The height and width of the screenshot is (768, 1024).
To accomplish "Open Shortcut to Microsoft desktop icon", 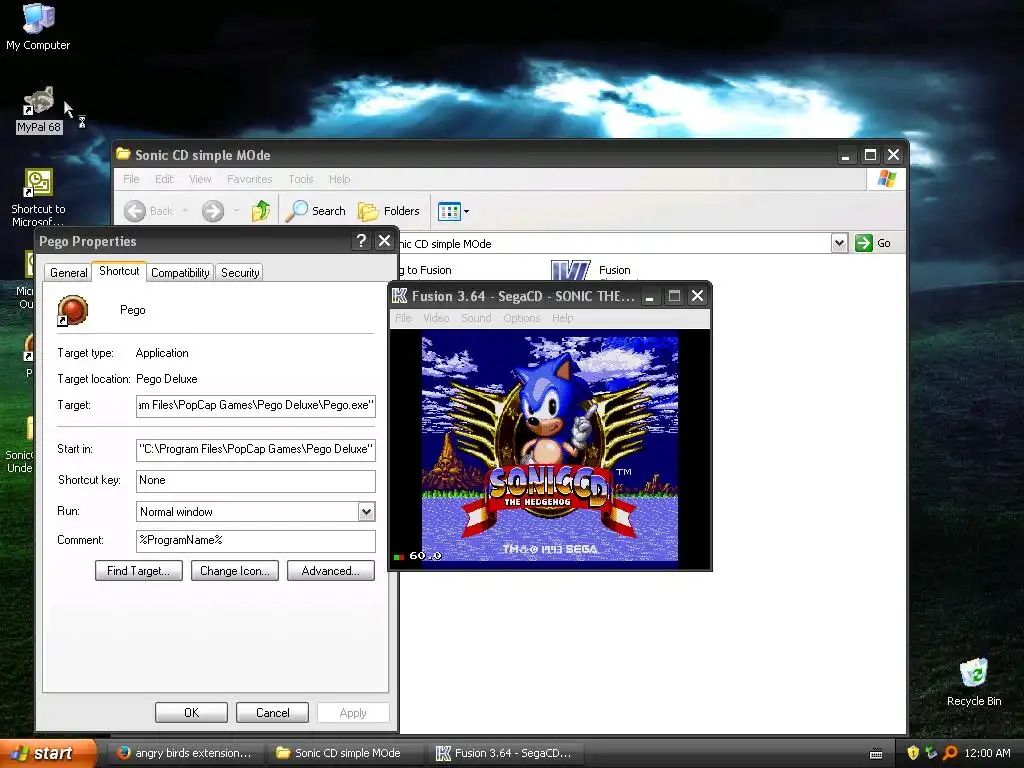I will 38,196.
